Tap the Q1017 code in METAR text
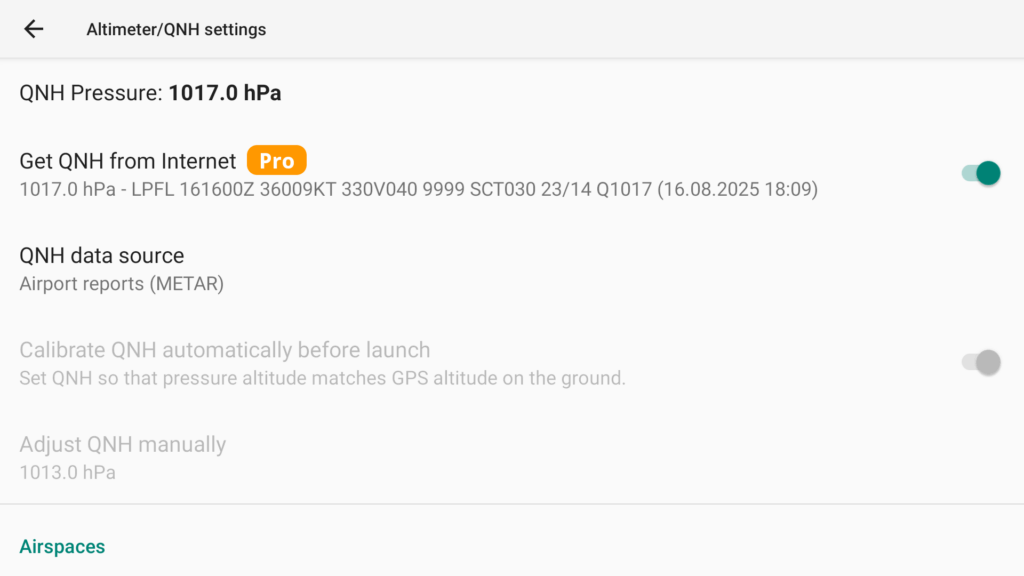This screenshot has width=1024, height=576. click(x=624, y=189)
